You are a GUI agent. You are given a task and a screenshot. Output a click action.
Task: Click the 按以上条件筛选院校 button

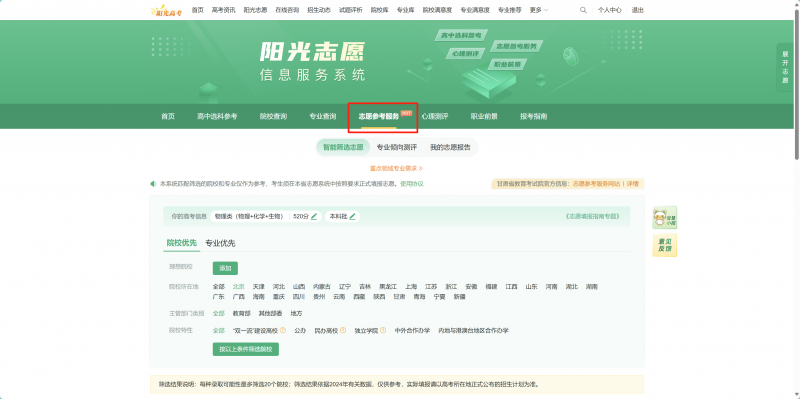(x=246, y=350)
